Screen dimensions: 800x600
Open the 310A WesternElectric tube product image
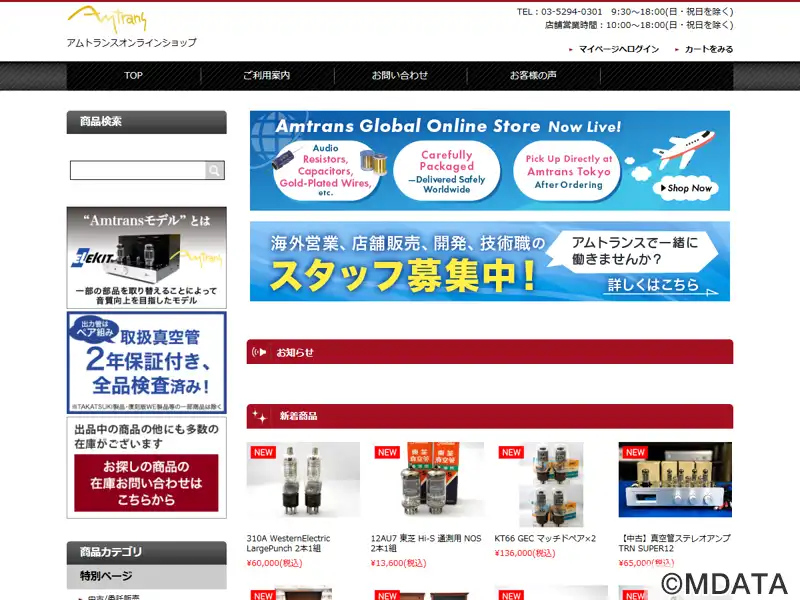tap(303, 480)
